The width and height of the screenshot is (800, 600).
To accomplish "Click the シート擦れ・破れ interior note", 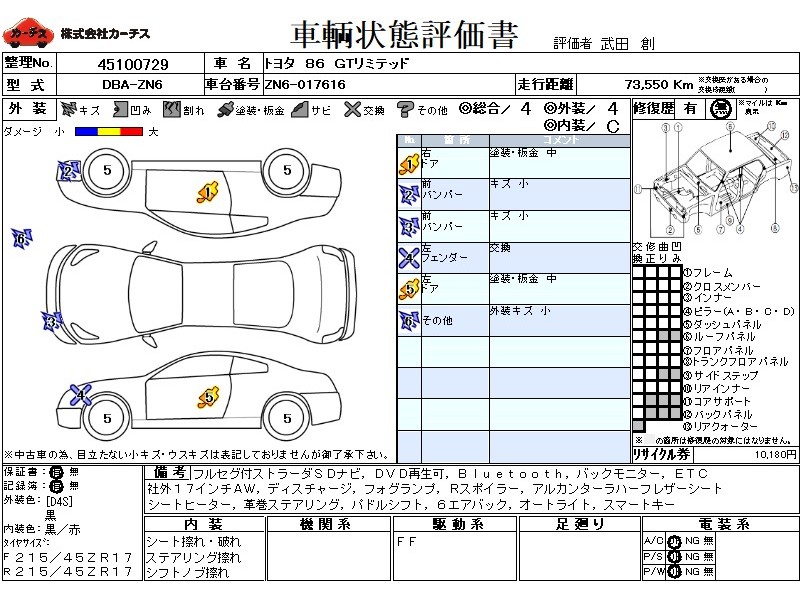I will 193,541.
